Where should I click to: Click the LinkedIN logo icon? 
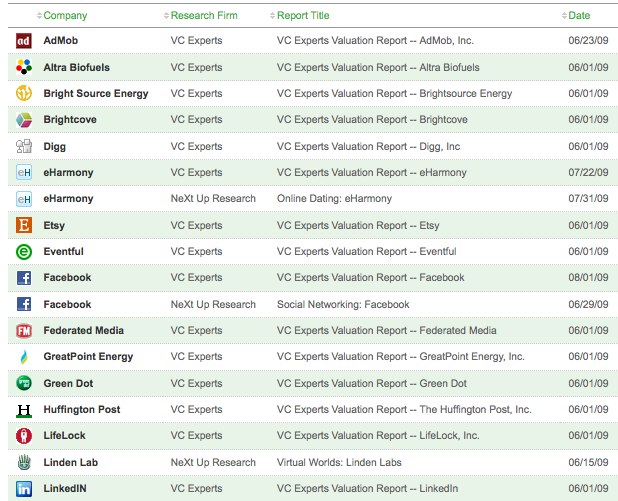pos(24,488)
